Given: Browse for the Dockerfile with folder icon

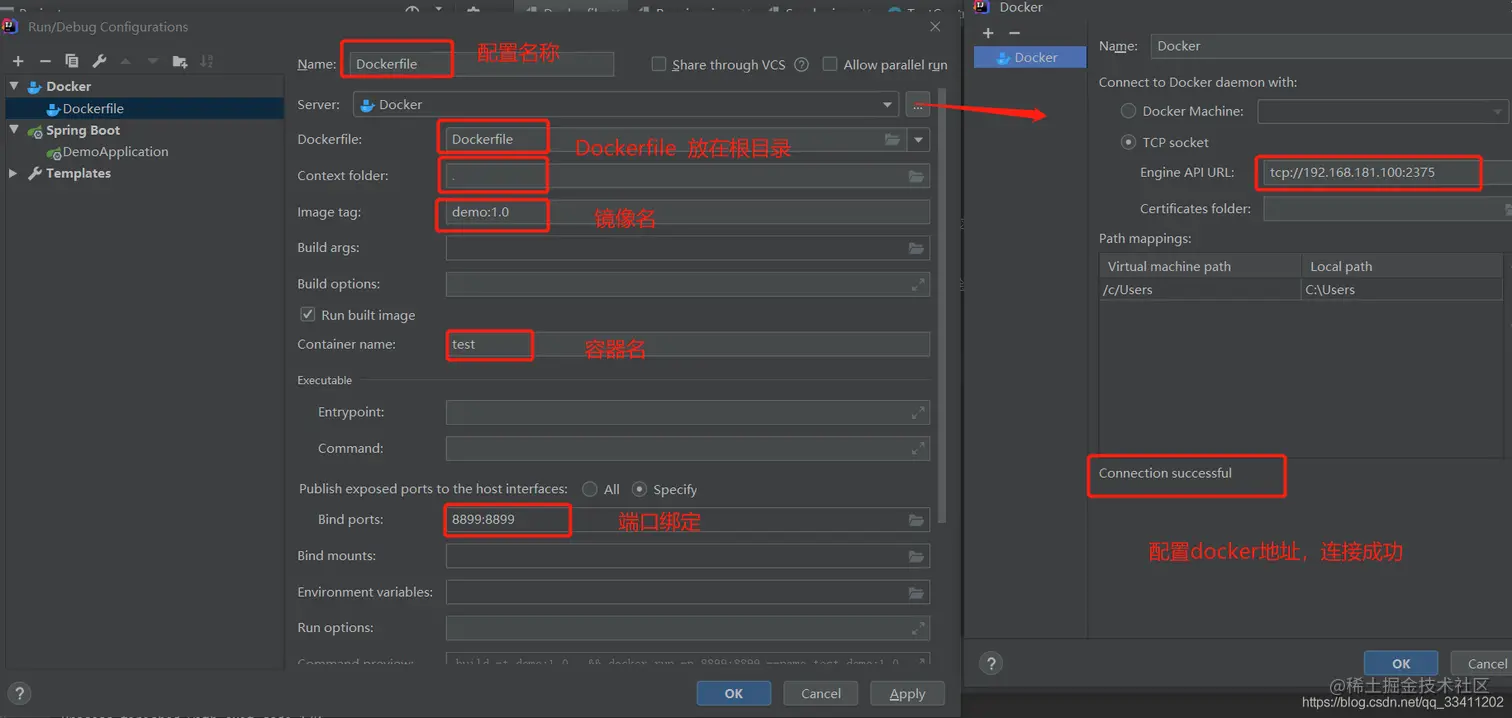Looking at the screenshot, I should coord(892,140).
